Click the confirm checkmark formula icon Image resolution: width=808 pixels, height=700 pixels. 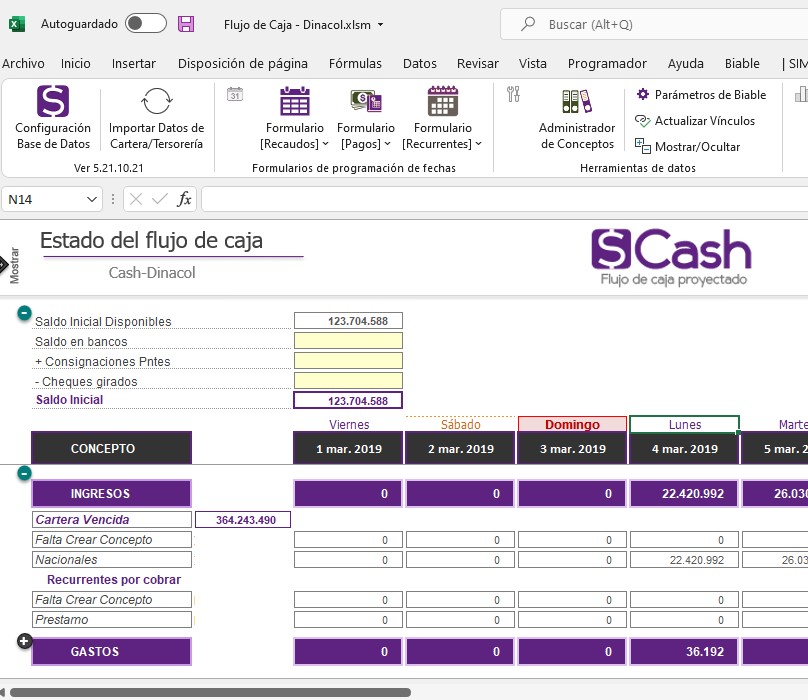160,199
